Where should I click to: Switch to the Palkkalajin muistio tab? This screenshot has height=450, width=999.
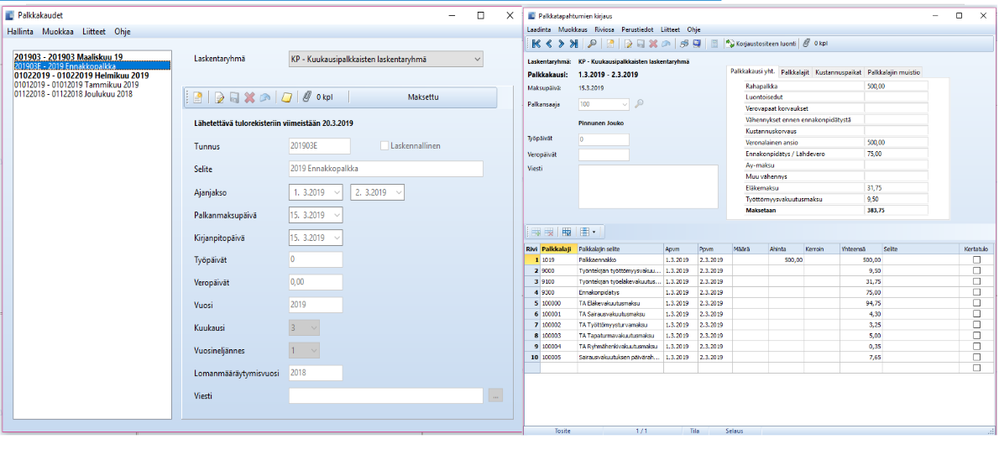[893, 72]
